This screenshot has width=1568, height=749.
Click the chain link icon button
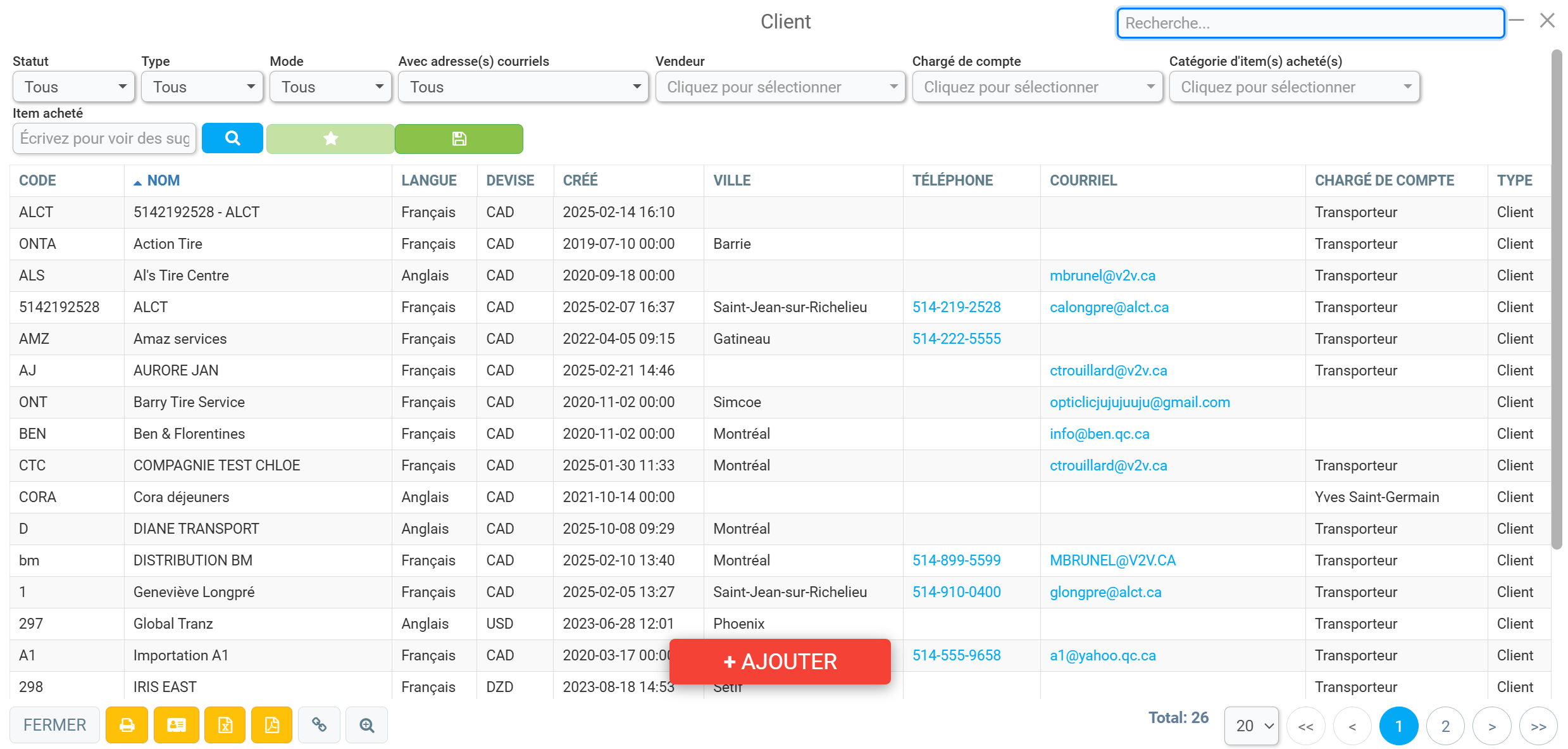(319, 725)
